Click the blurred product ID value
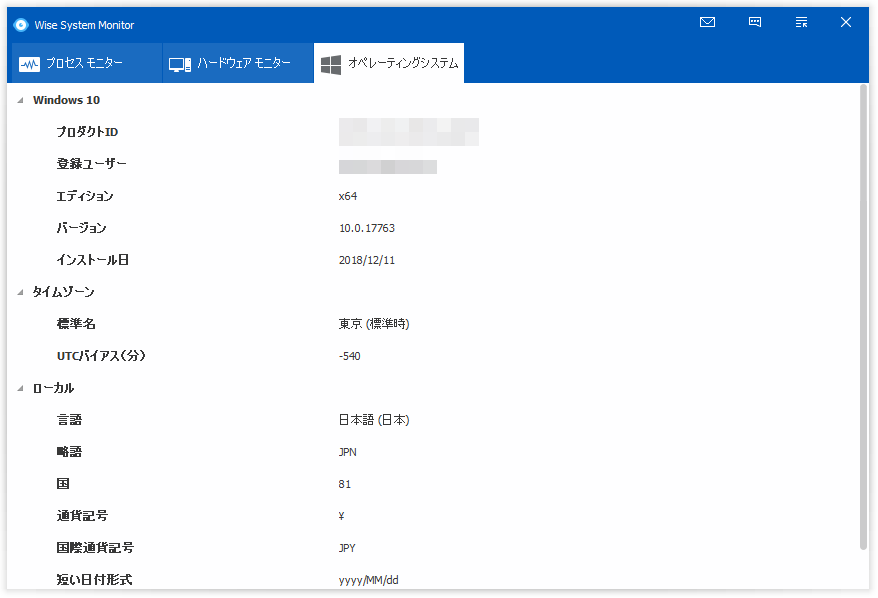Viewport: 878px width, 598px height. [409, 132]
